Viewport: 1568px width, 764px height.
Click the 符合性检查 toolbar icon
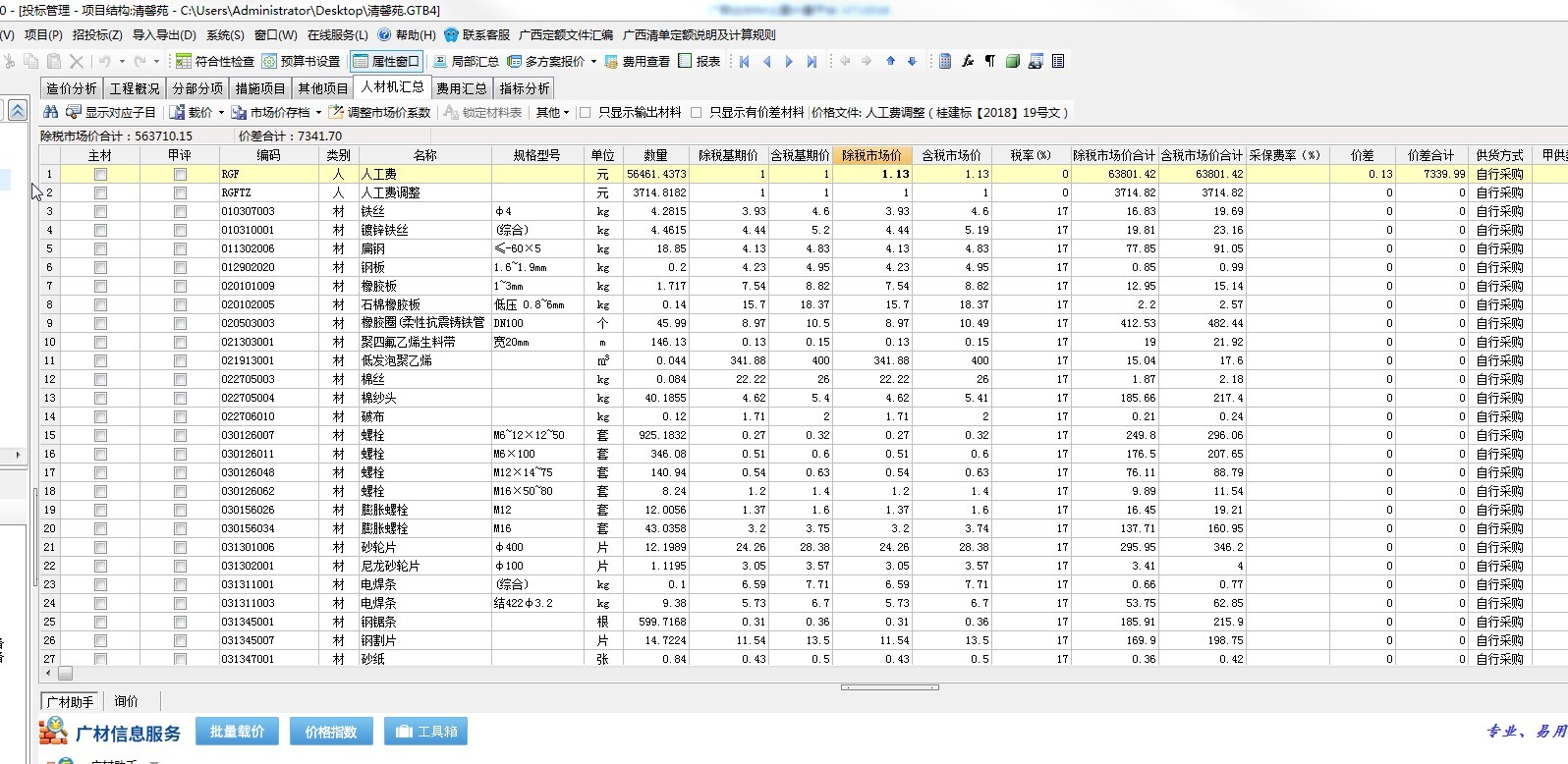pos(214,61)
